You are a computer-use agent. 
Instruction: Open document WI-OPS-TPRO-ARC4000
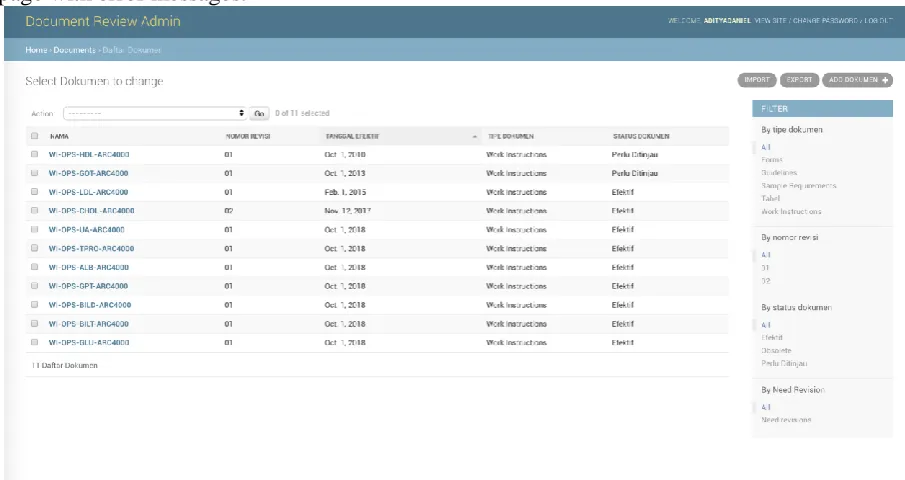pos(91,249)
